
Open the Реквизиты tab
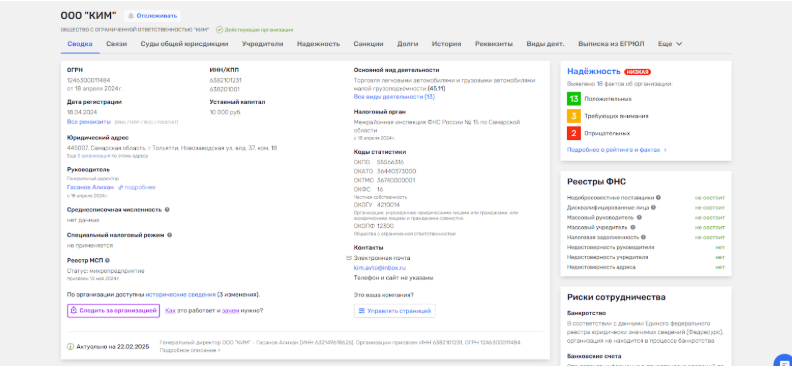(x=494, y=44)
